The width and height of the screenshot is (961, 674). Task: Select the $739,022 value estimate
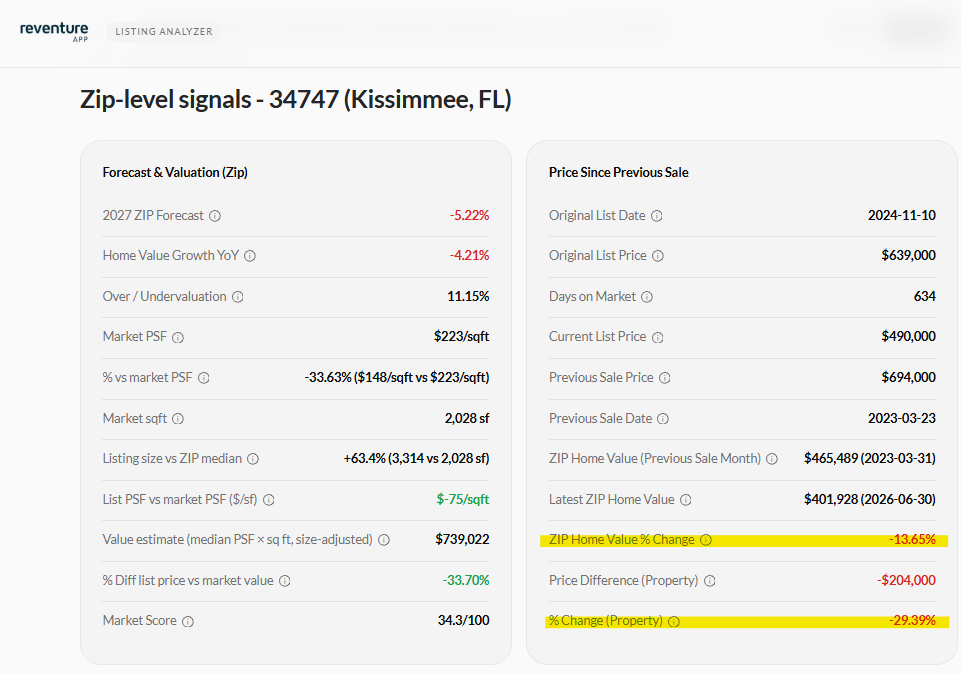tap(462, 540)
